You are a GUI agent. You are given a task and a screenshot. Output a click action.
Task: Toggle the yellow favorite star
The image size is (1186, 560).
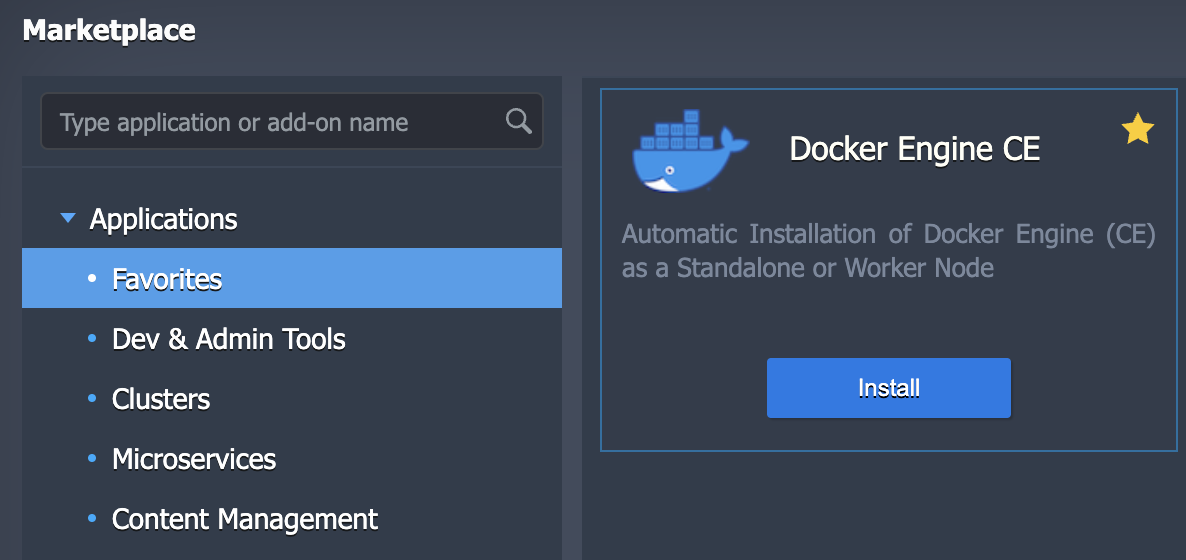tap(1138, 129)
